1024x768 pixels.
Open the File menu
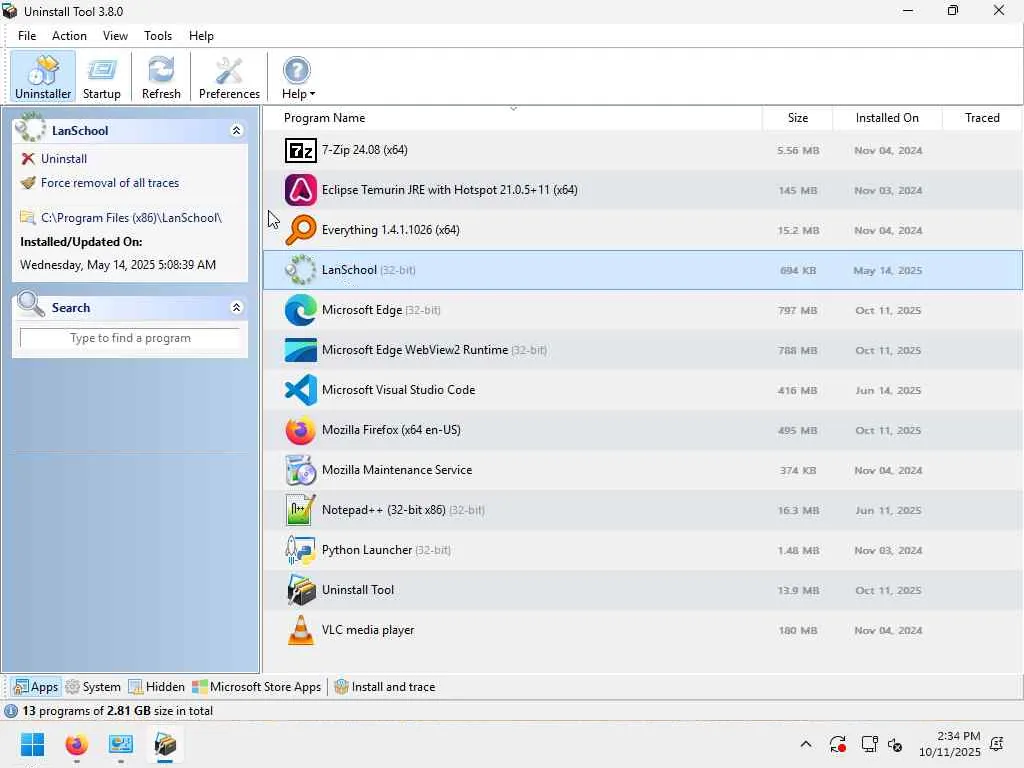tap(27, 36)
